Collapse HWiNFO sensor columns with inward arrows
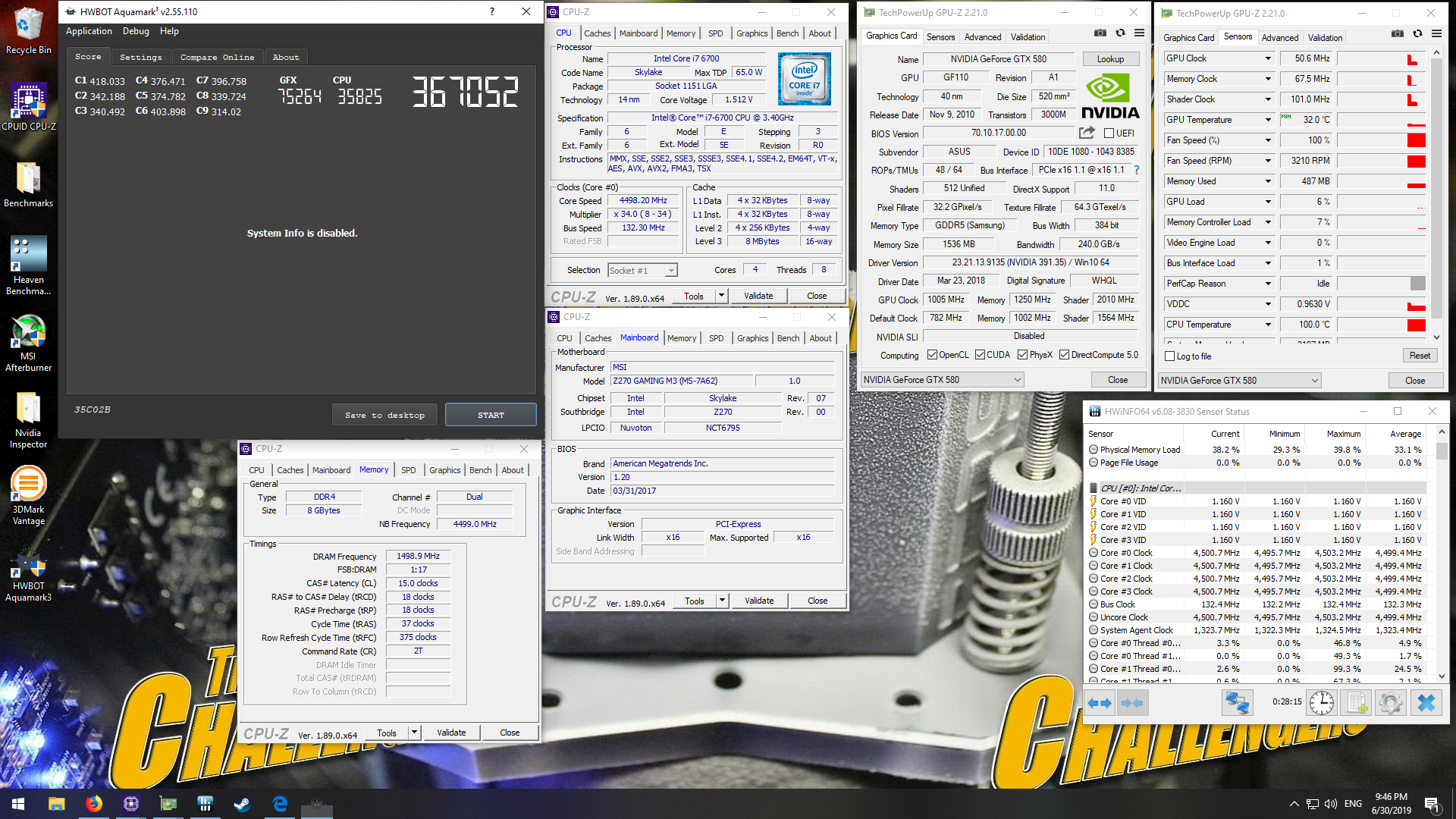Image resolution: width=1456 pixels, height=819 pixels. click(x=1131, y=703)
